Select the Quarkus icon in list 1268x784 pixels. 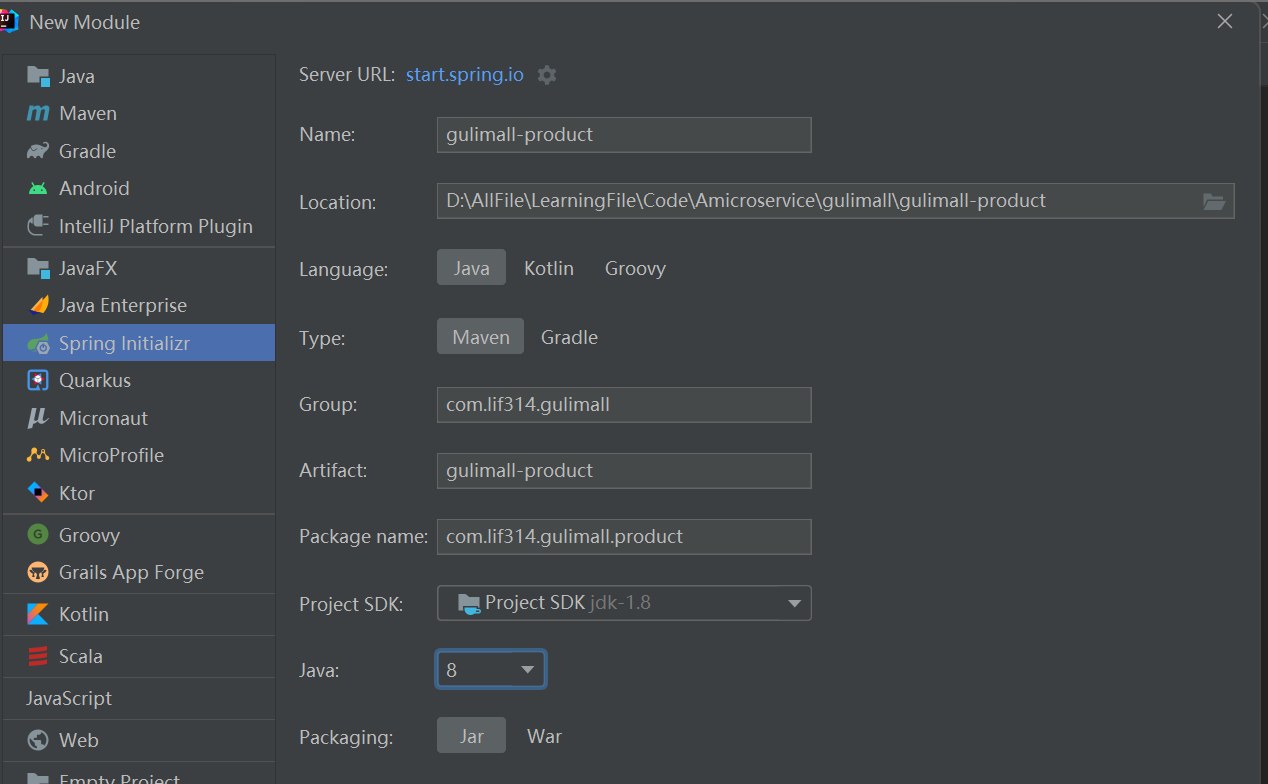[38, 380]
